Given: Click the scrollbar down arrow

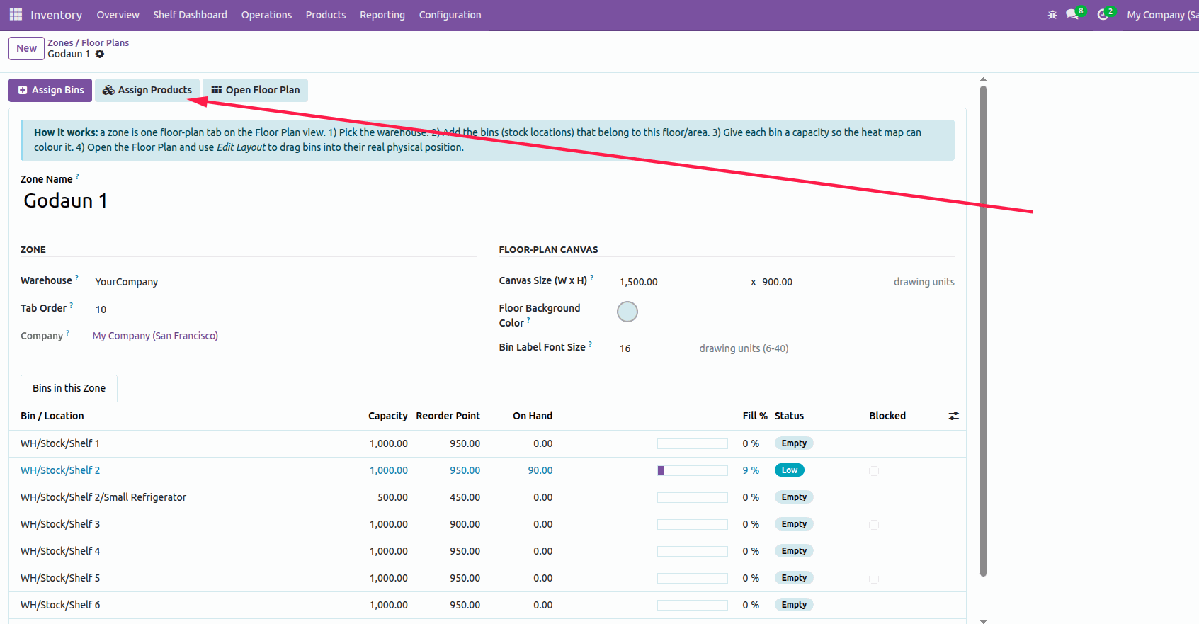Looking at the screenshot, I should point(983,621).
